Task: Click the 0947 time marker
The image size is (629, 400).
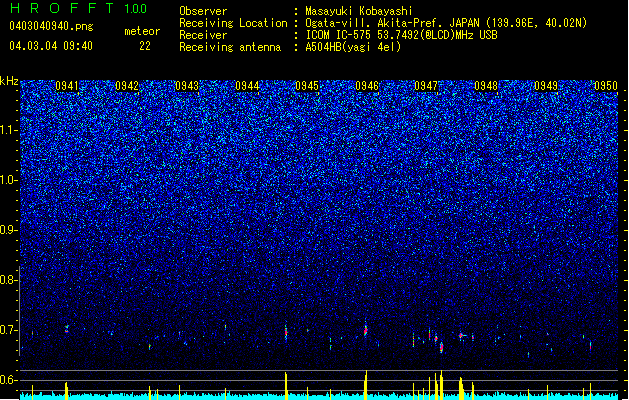Action: click(x=426, y=86)
